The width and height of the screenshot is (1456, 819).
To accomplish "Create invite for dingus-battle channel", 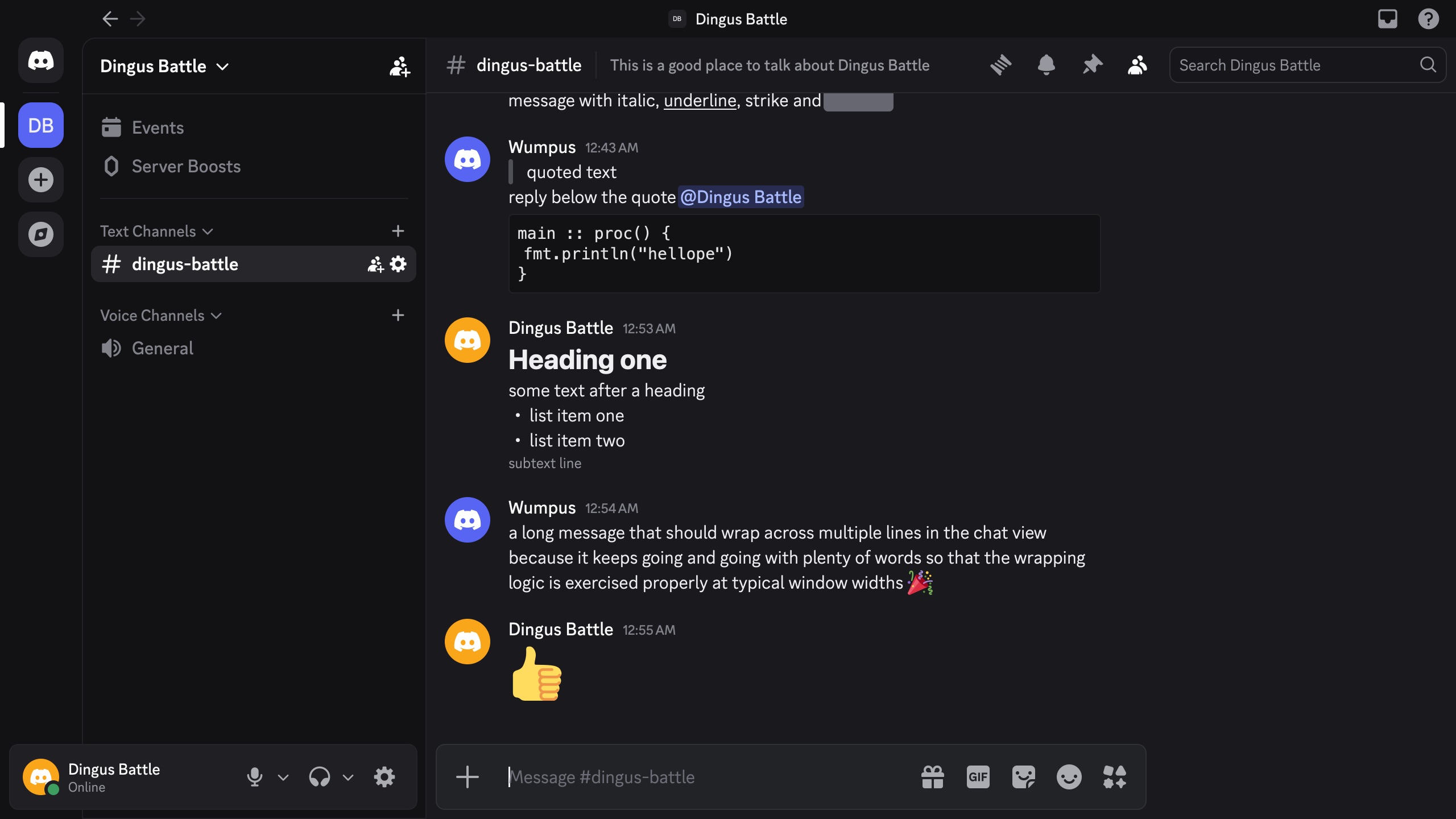I will pyautogui.click(x=375, y=264).
